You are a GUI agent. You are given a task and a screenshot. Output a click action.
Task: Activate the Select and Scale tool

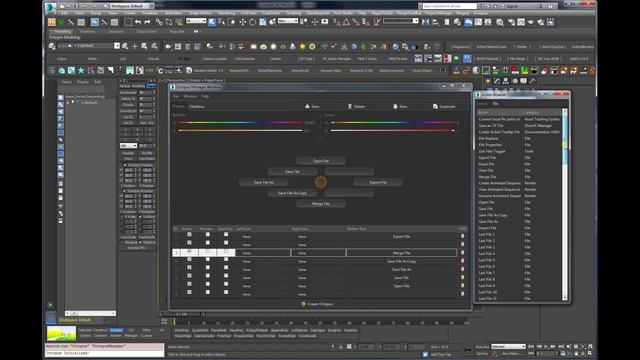click(263, 22)
